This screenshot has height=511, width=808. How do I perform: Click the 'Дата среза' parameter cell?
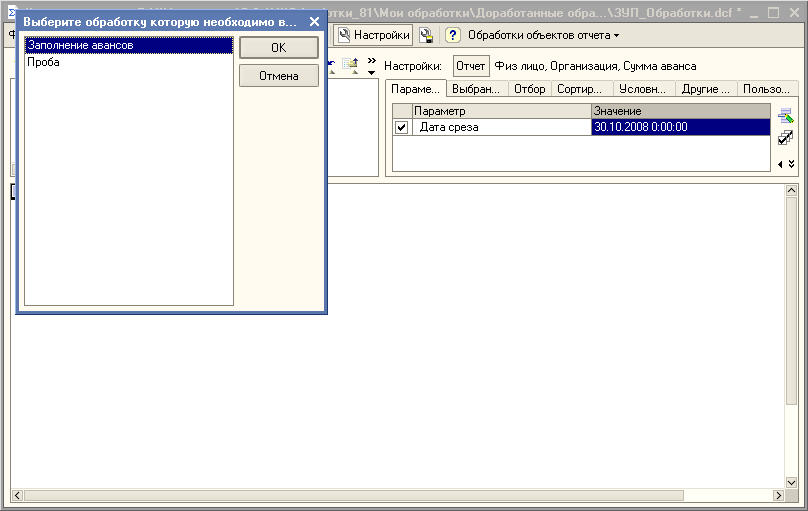(x=502, y=127)
